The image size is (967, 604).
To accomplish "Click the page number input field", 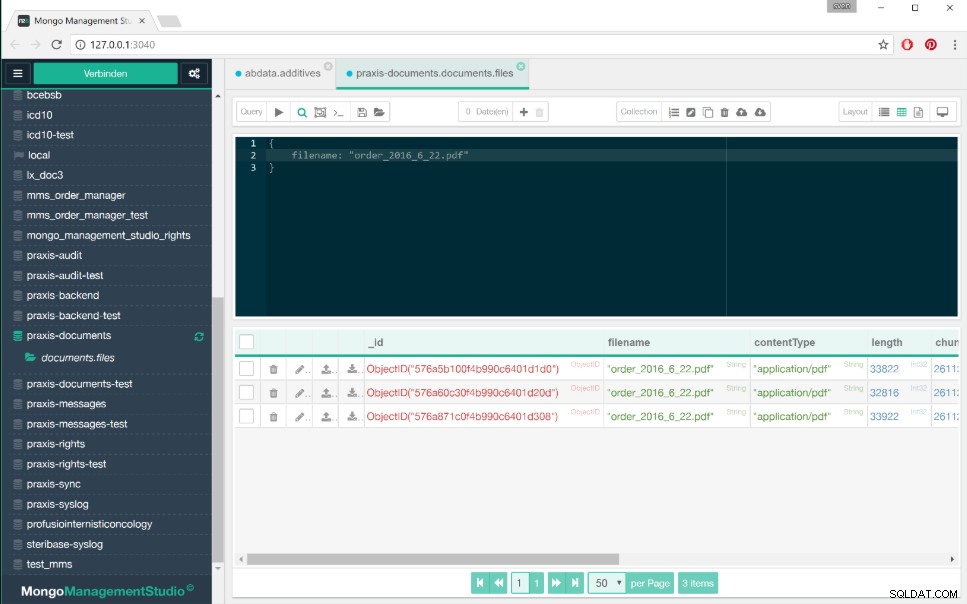I will 520,583.
